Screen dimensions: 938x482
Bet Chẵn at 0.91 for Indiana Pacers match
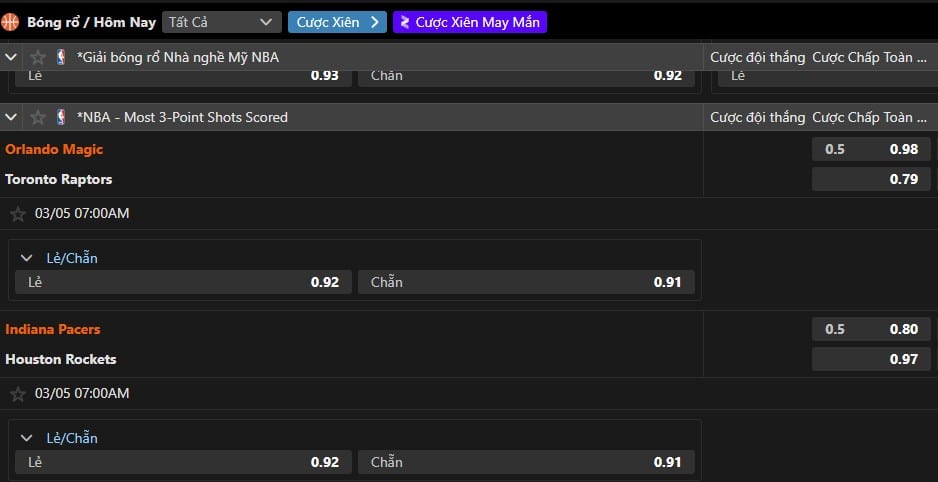tap(526, 462)
